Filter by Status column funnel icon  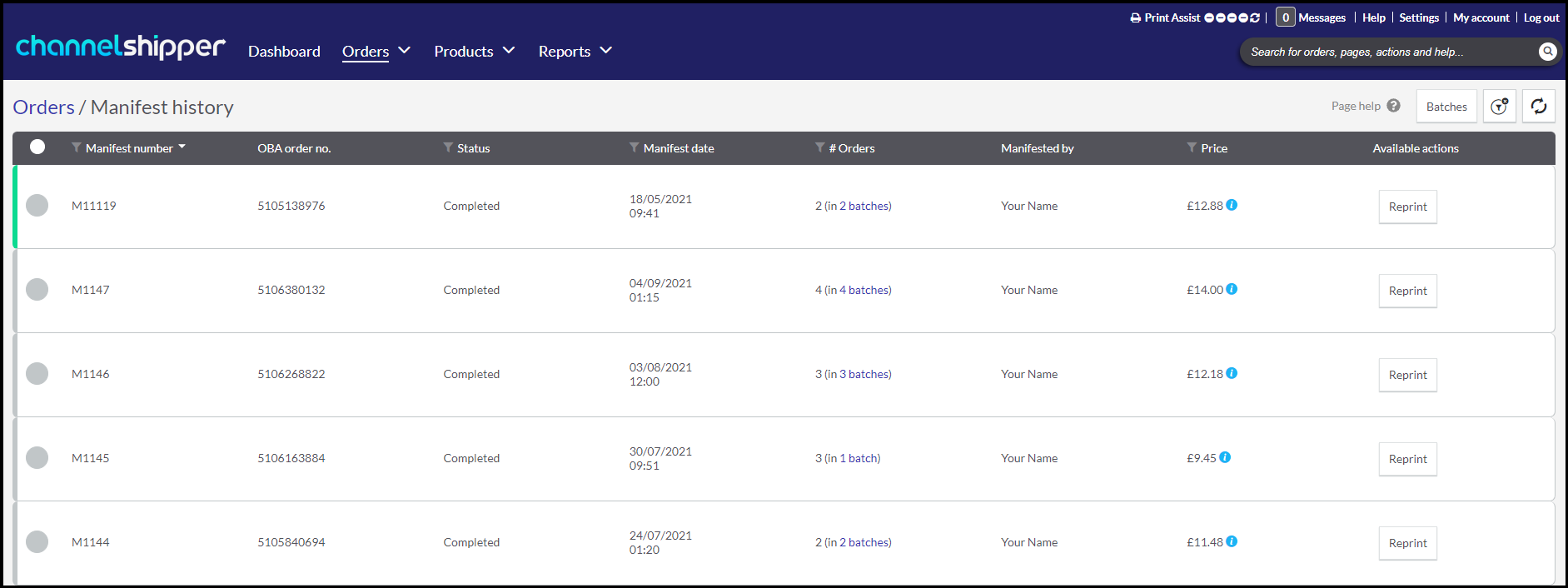coord(448,147)
